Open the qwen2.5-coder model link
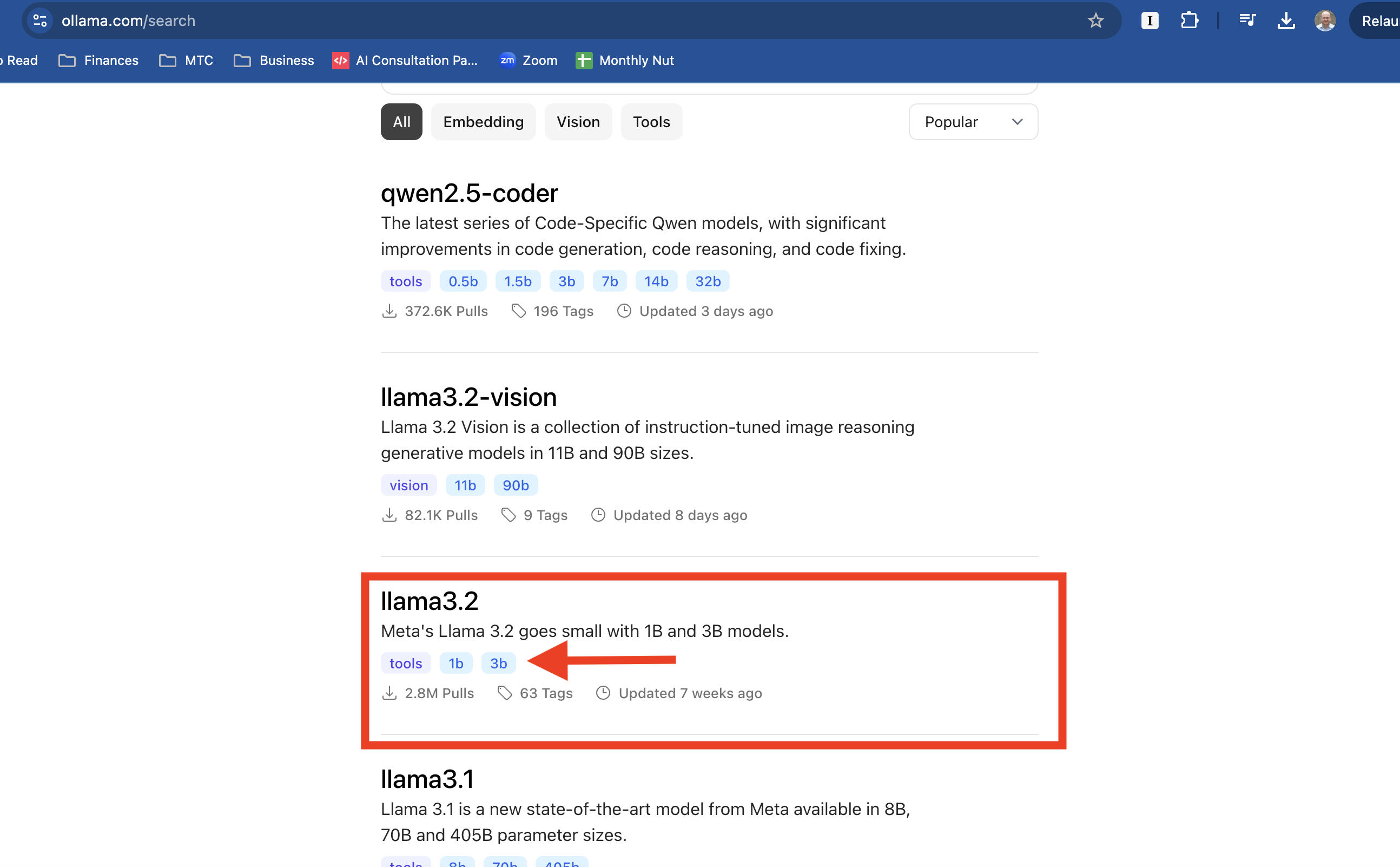This screenshot has width=1400, height=867. [x=469, y=193]
